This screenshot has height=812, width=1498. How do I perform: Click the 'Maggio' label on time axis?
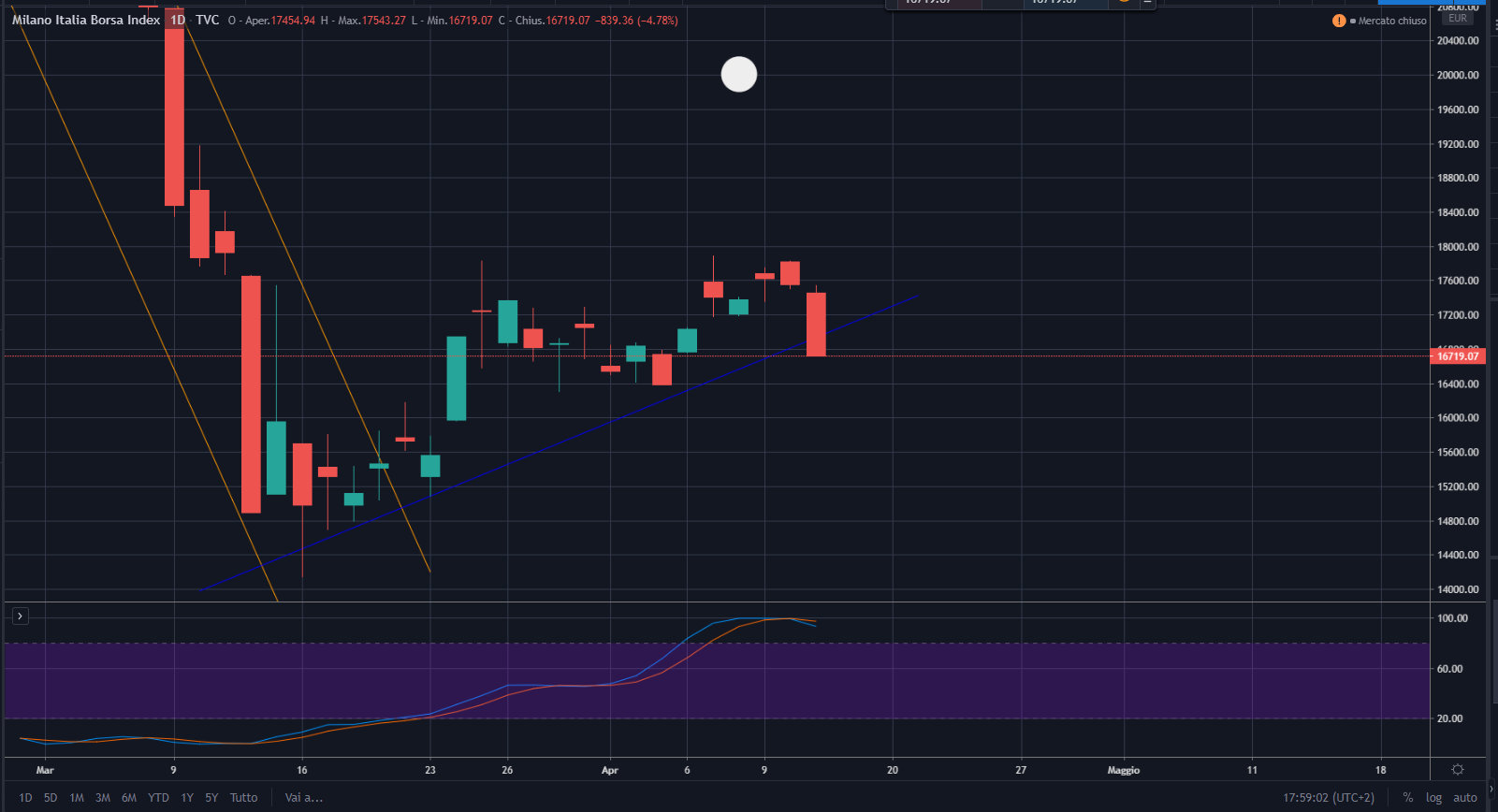click(1124, 770)
